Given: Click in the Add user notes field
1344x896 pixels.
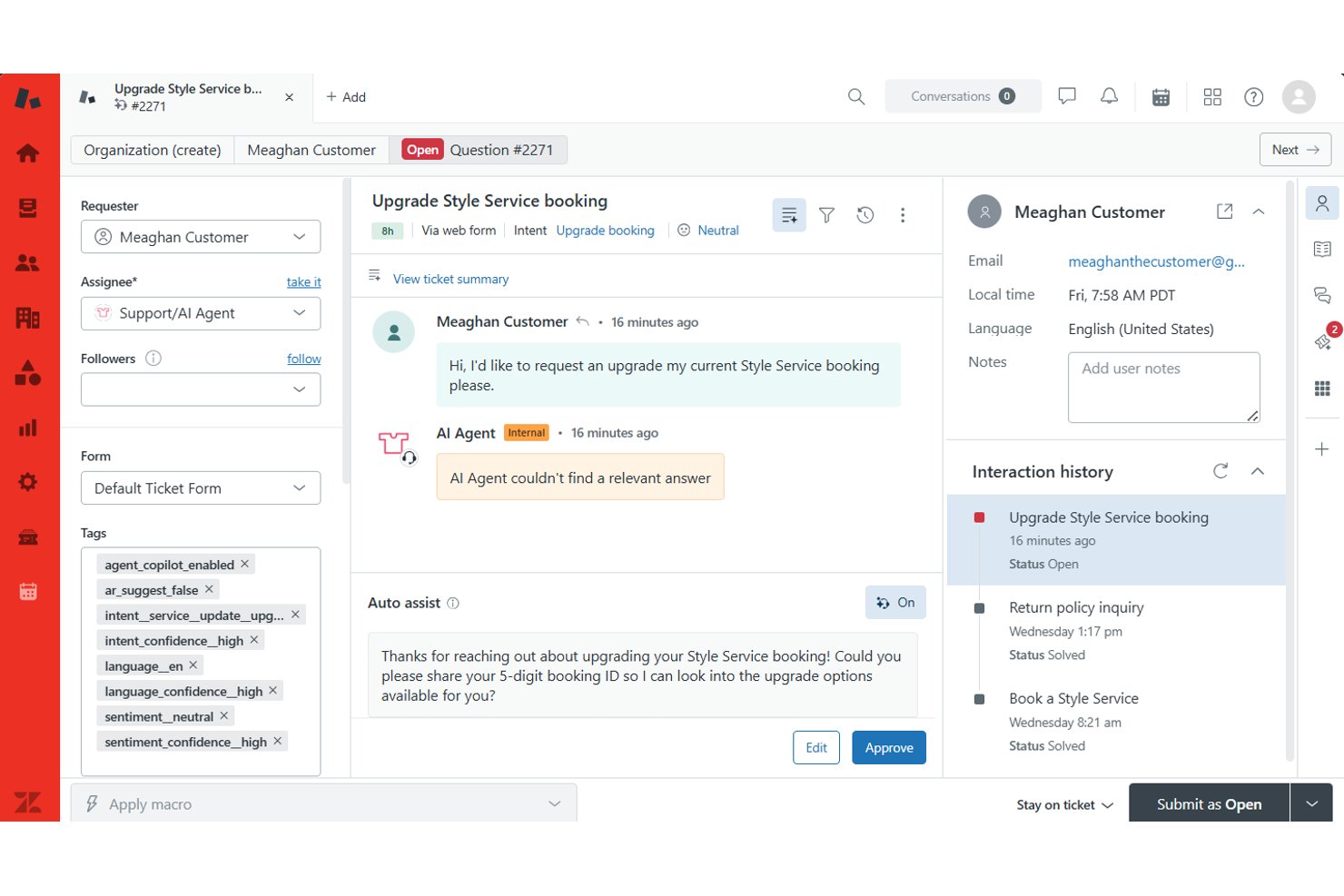Looking at the screenshot, I should coord(1164,388).
